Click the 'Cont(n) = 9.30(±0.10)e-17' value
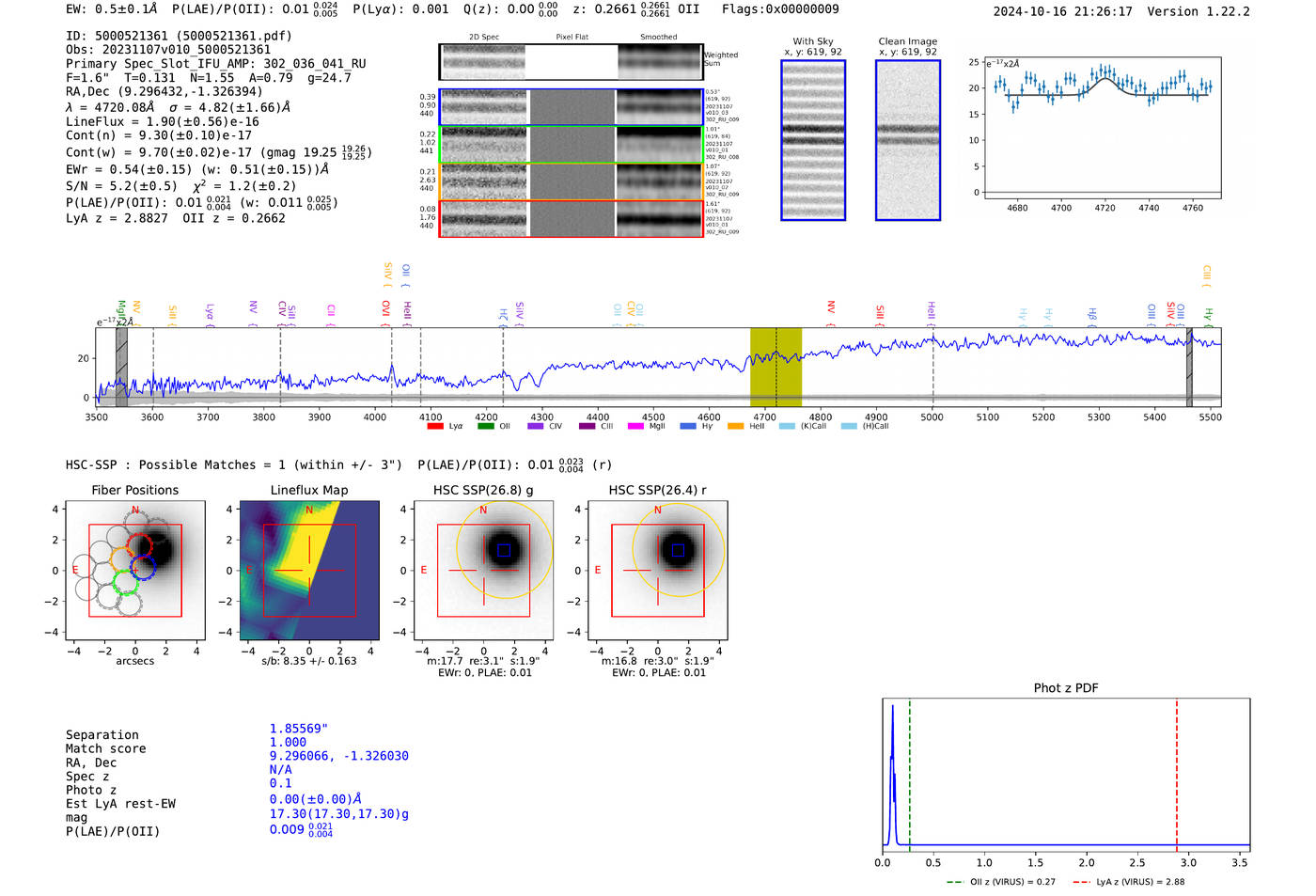 (159, 135)
